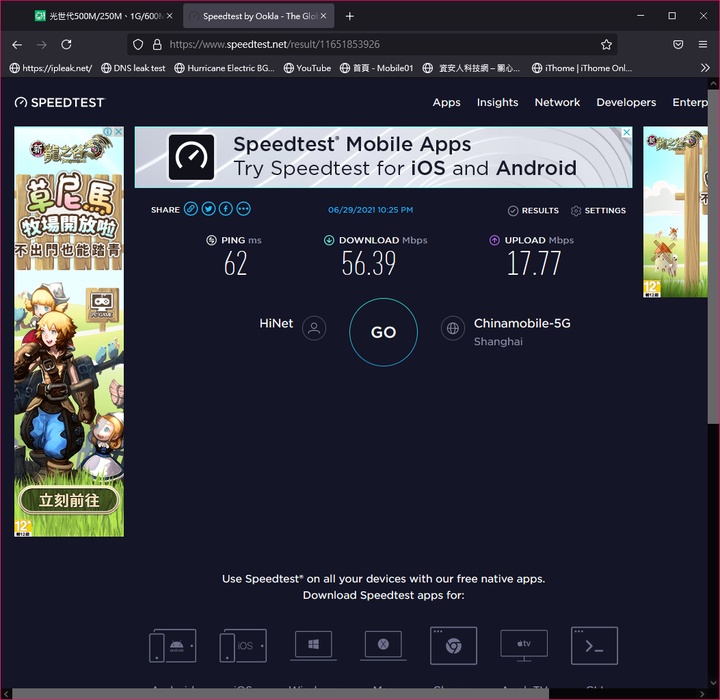
Task: Click the globe server icon
Action: 453,328
